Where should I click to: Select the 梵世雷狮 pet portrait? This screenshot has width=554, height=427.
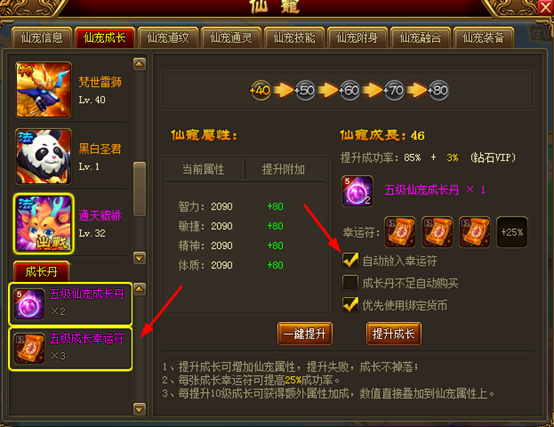pos(43,90)
